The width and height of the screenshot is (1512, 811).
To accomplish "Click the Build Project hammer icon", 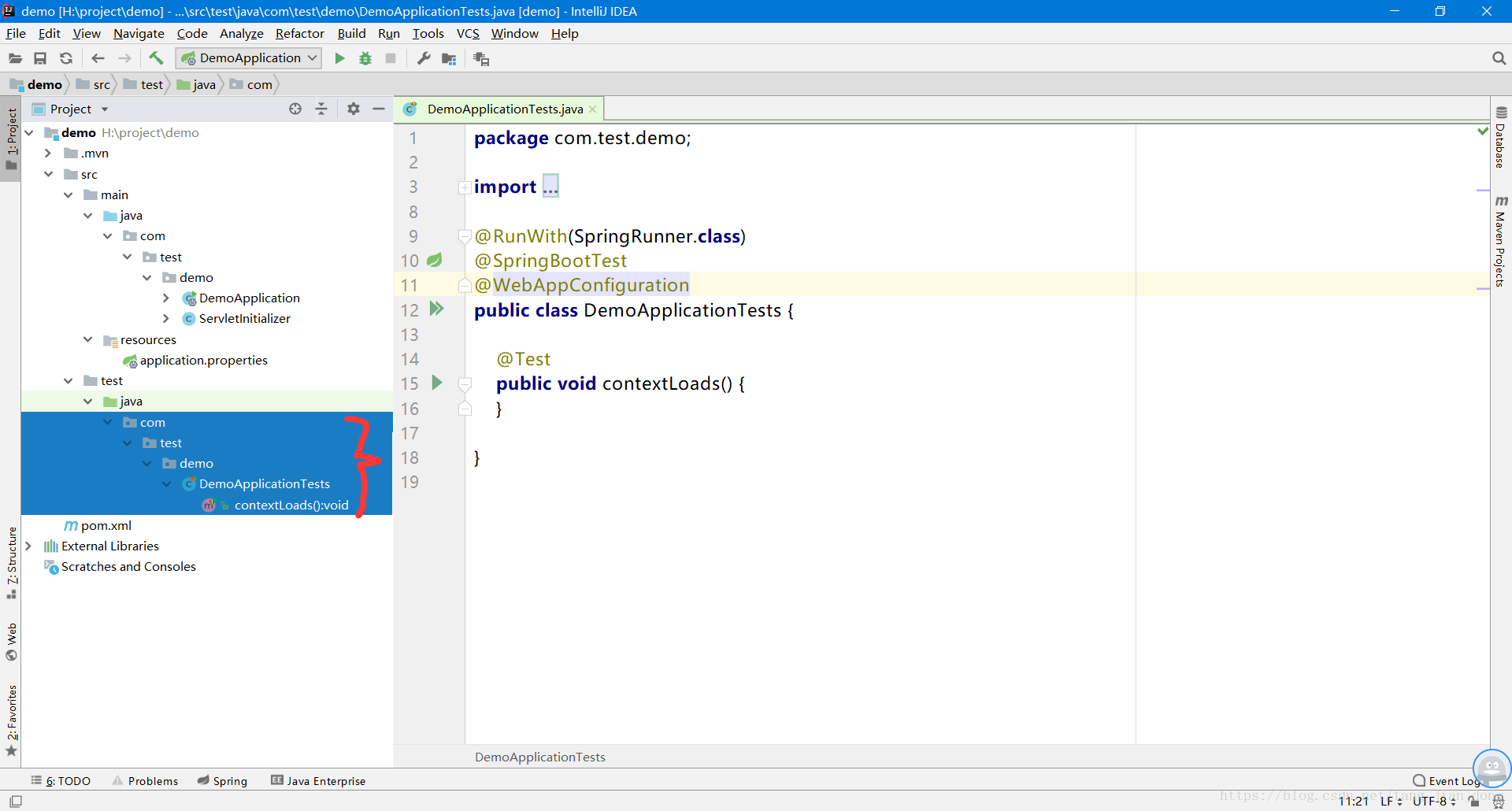I will (156, 58).
